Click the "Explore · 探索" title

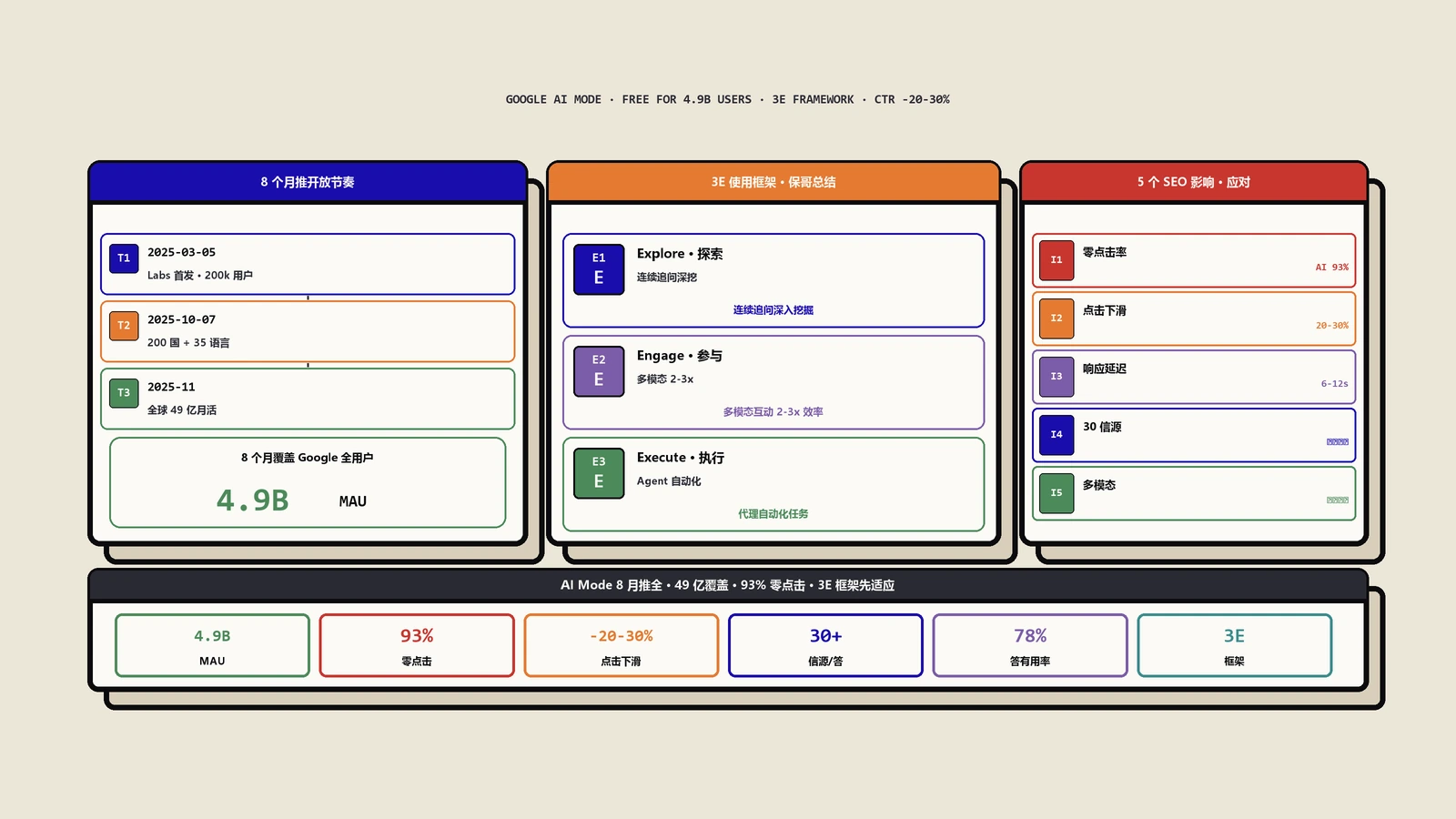pos(680,254)
